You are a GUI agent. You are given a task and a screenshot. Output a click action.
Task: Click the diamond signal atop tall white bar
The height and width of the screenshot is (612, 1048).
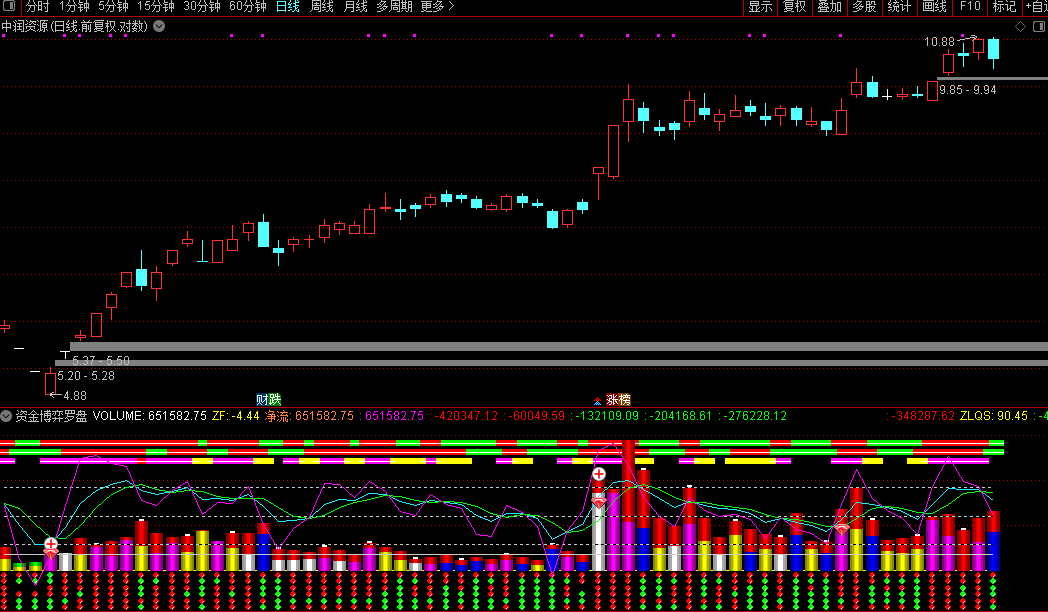click(x=599, y=502)
